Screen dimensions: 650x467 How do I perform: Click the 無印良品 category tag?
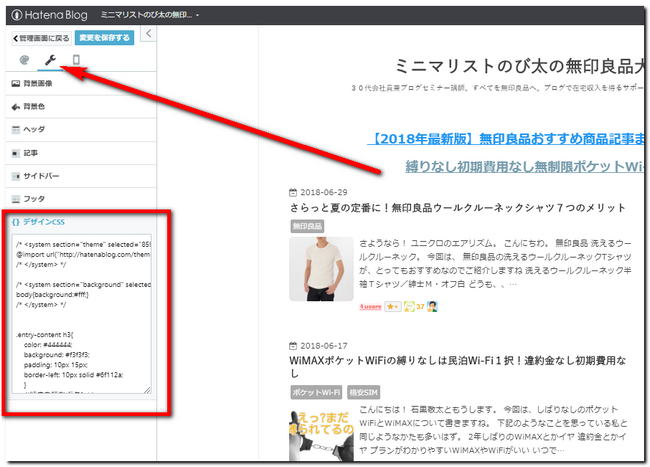click(307, 226)
